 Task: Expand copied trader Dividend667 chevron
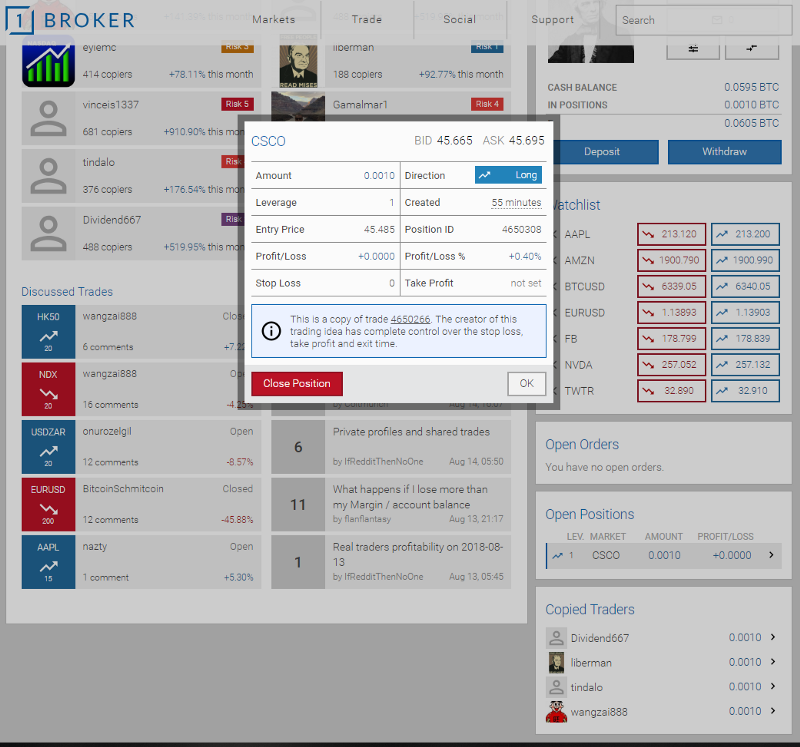coord(773,637)
